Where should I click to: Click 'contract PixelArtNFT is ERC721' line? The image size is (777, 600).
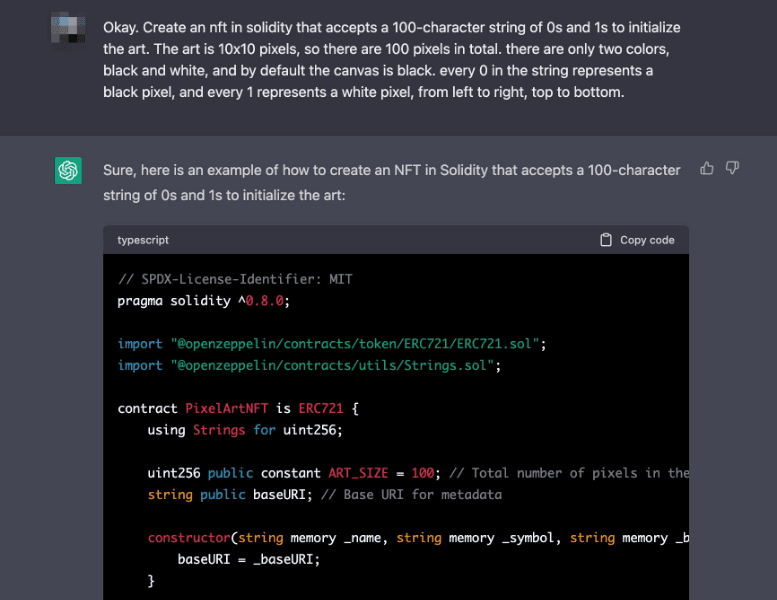238,408
